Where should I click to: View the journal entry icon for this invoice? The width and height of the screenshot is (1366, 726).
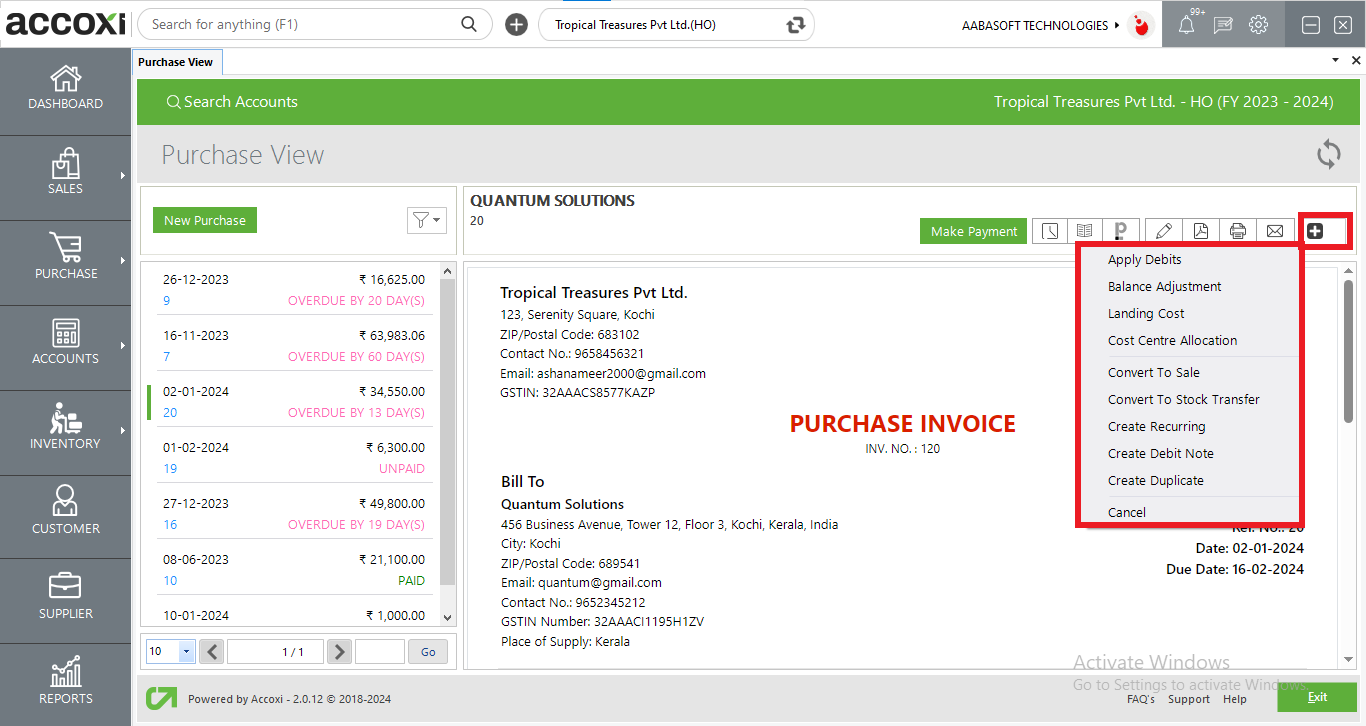1086,230
